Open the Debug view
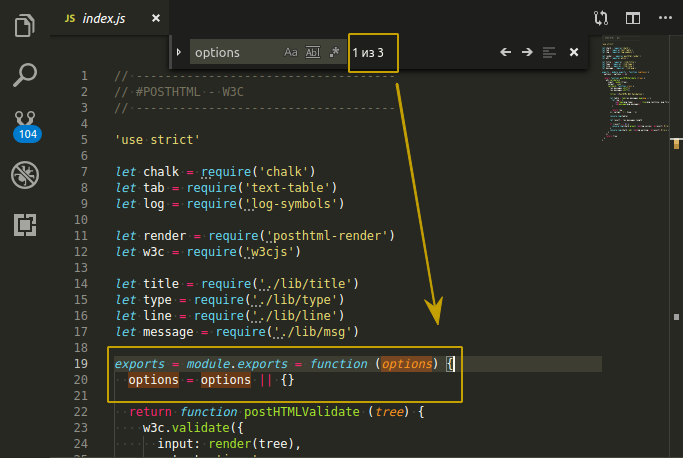This screenshot has height=458, width=683. click(x=25, y=175)
